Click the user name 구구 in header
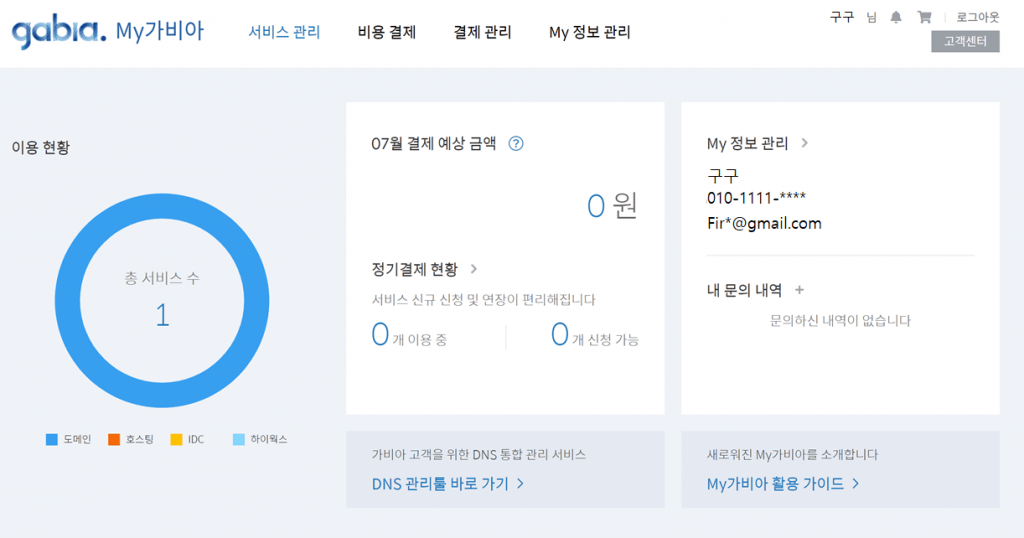Viewport: 1024px width, 538px height. pos(842,17)
